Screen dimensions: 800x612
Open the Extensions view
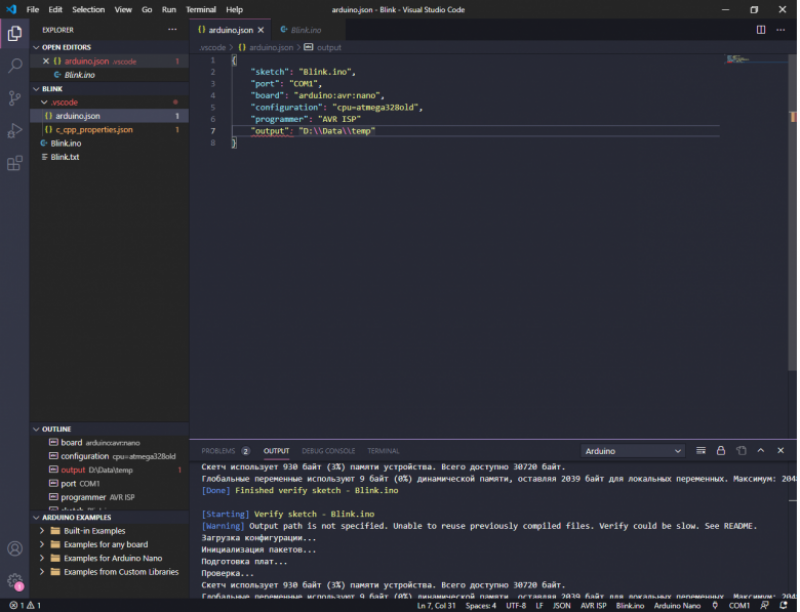[15, 163]
